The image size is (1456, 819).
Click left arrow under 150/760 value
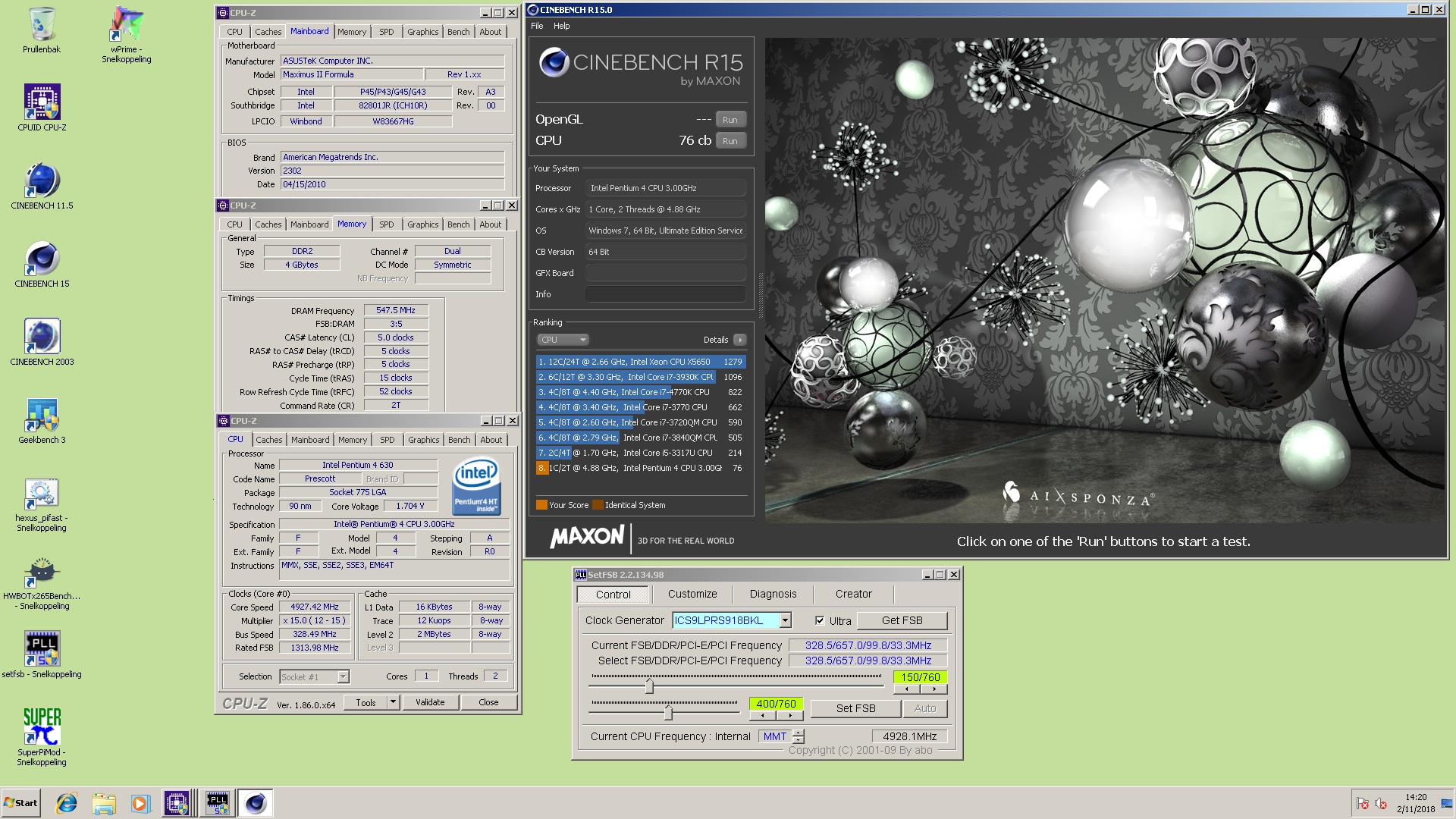click(907, 689)
